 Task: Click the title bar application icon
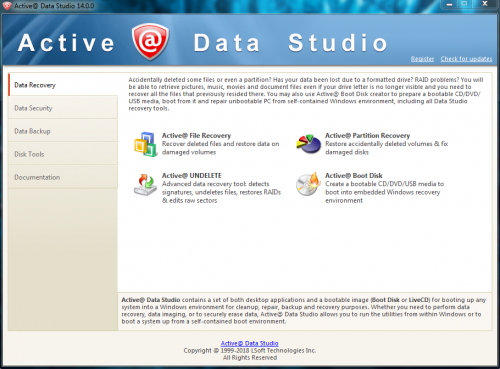(x=7, y=6)
